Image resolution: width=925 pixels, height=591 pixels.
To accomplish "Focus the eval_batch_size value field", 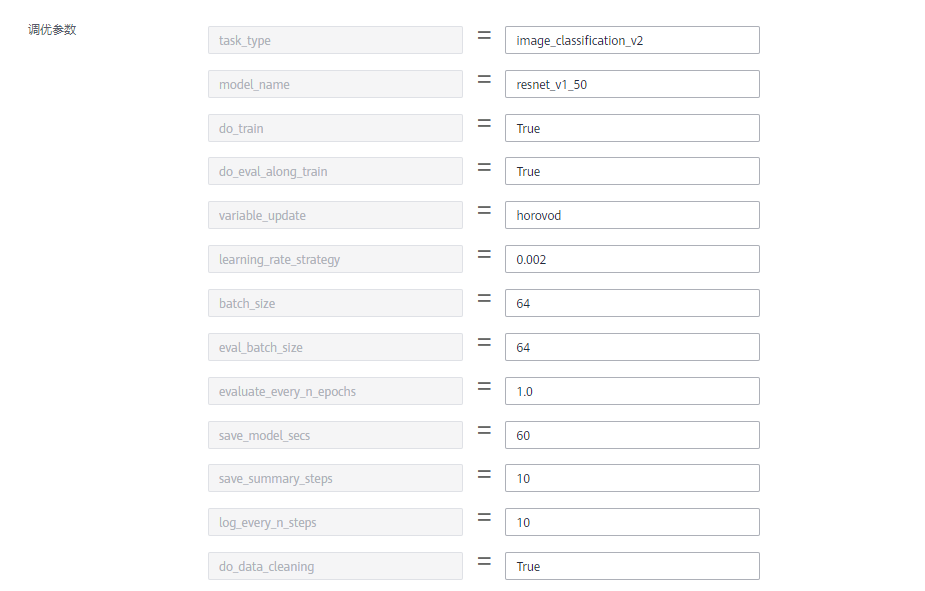I will point(631,347).
